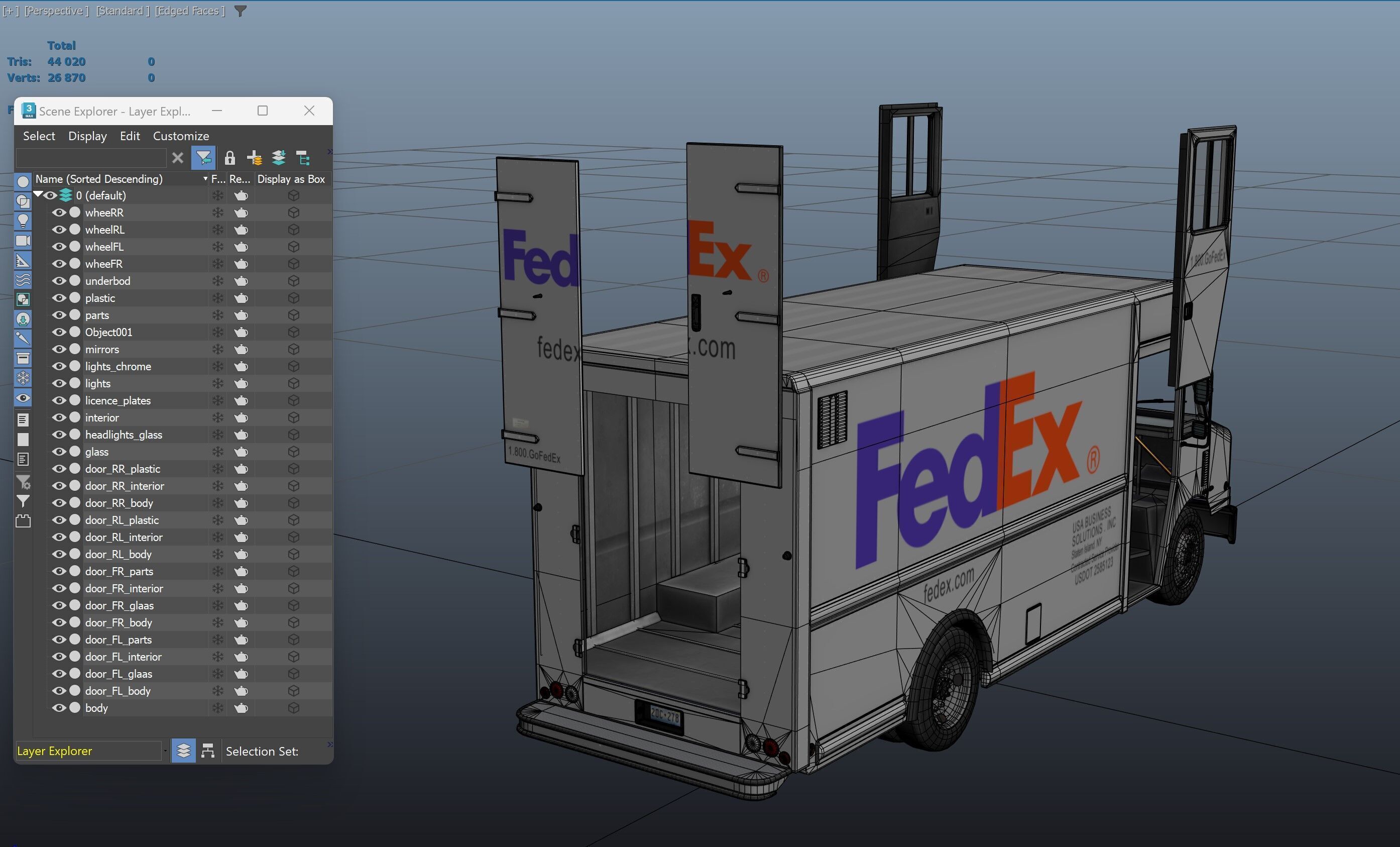
Task: Click the Create New Layer icon
Action: [x=254, y=157]
